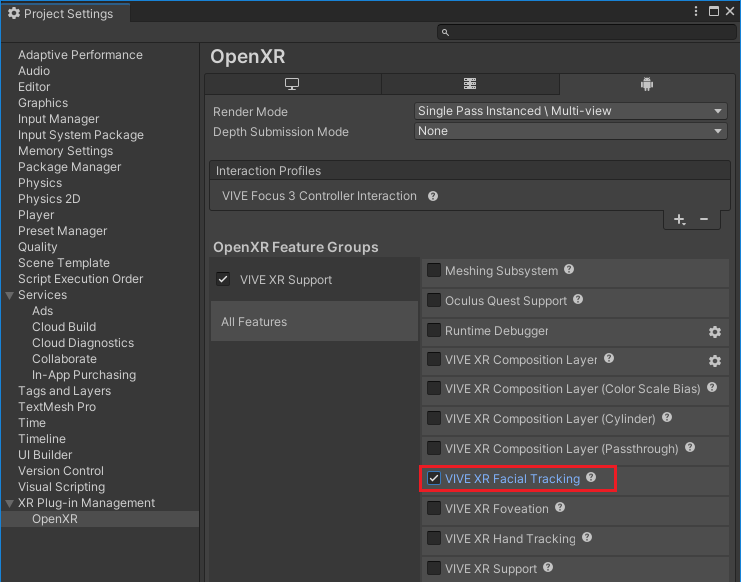
Task: Open Tags and Layers settings
Action: point(65,391)
